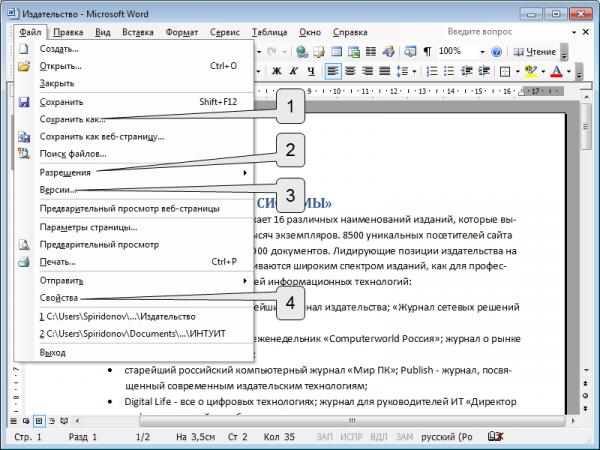The width and height of the screenshot is (600, 450).
Task: Click the bulleted list icon
Action: (449, 71)
